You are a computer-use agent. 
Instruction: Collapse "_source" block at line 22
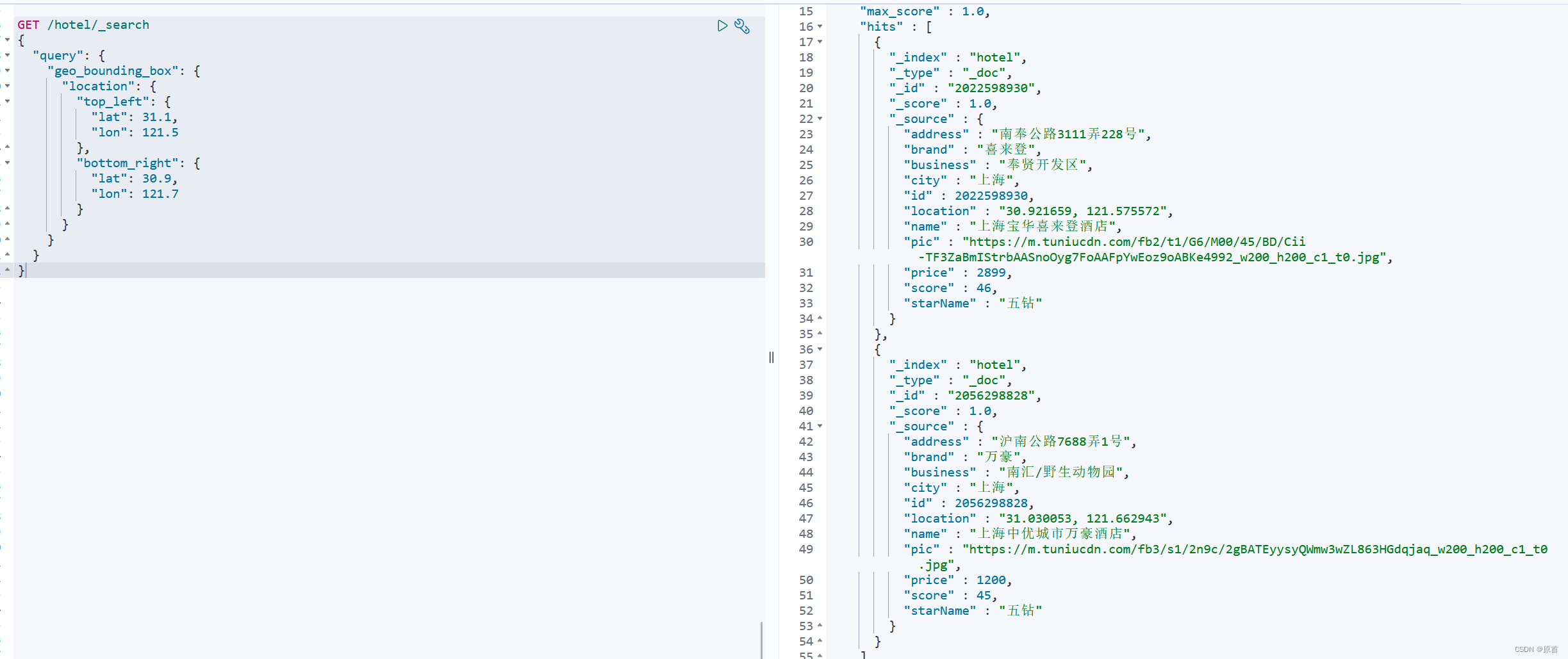820,119
